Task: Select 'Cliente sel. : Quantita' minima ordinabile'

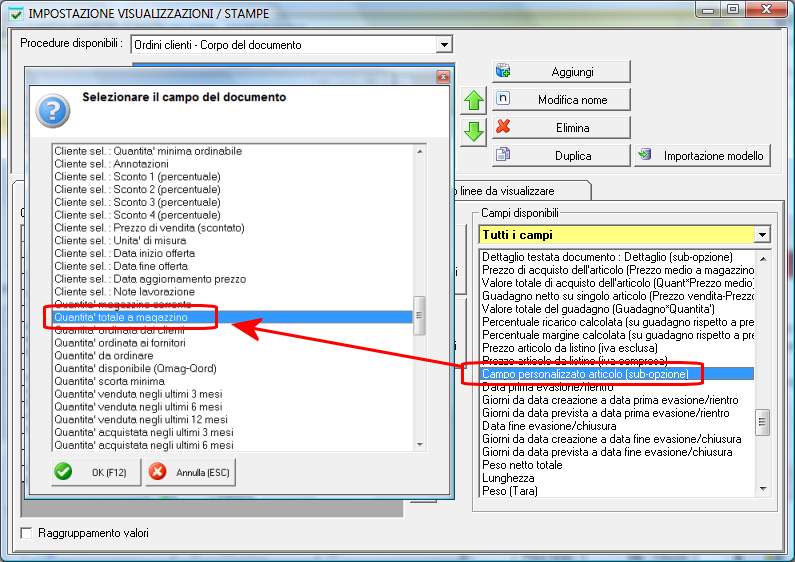Action: [233, 151]
